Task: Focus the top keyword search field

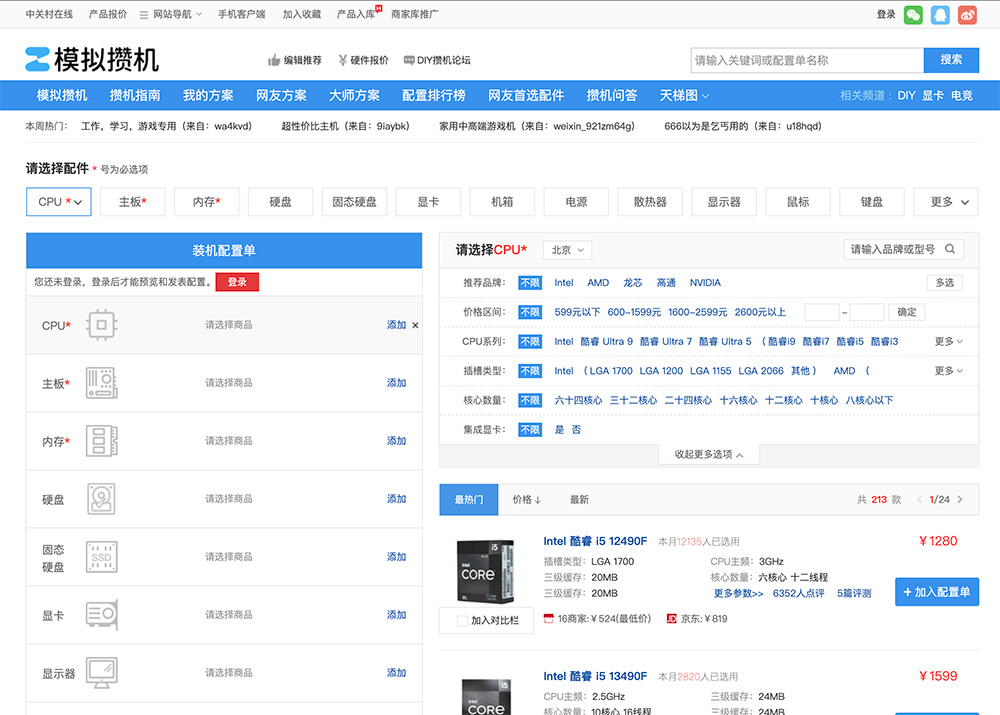Action: (x=806, y=60)
